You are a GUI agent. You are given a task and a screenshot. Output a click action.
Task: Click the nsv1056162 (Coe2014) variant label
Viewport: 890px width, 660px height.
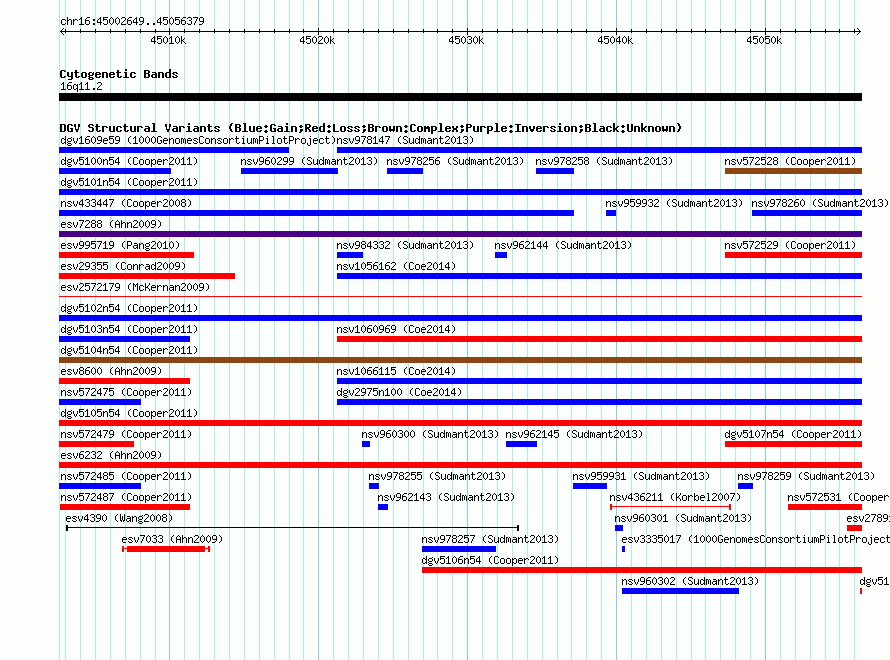click(x=396, y=266)
